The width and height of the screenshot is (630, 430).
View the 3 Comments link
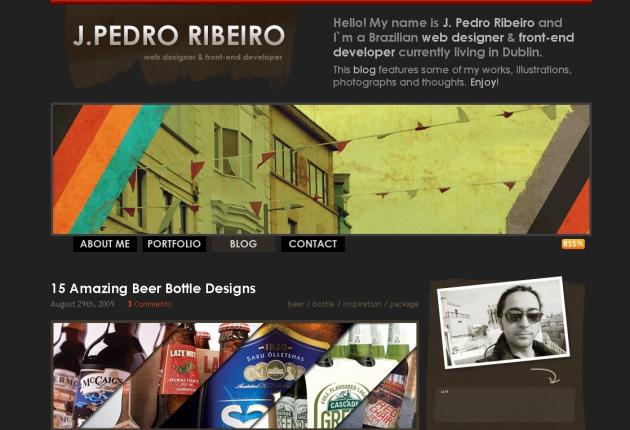(x=149, y=304)
